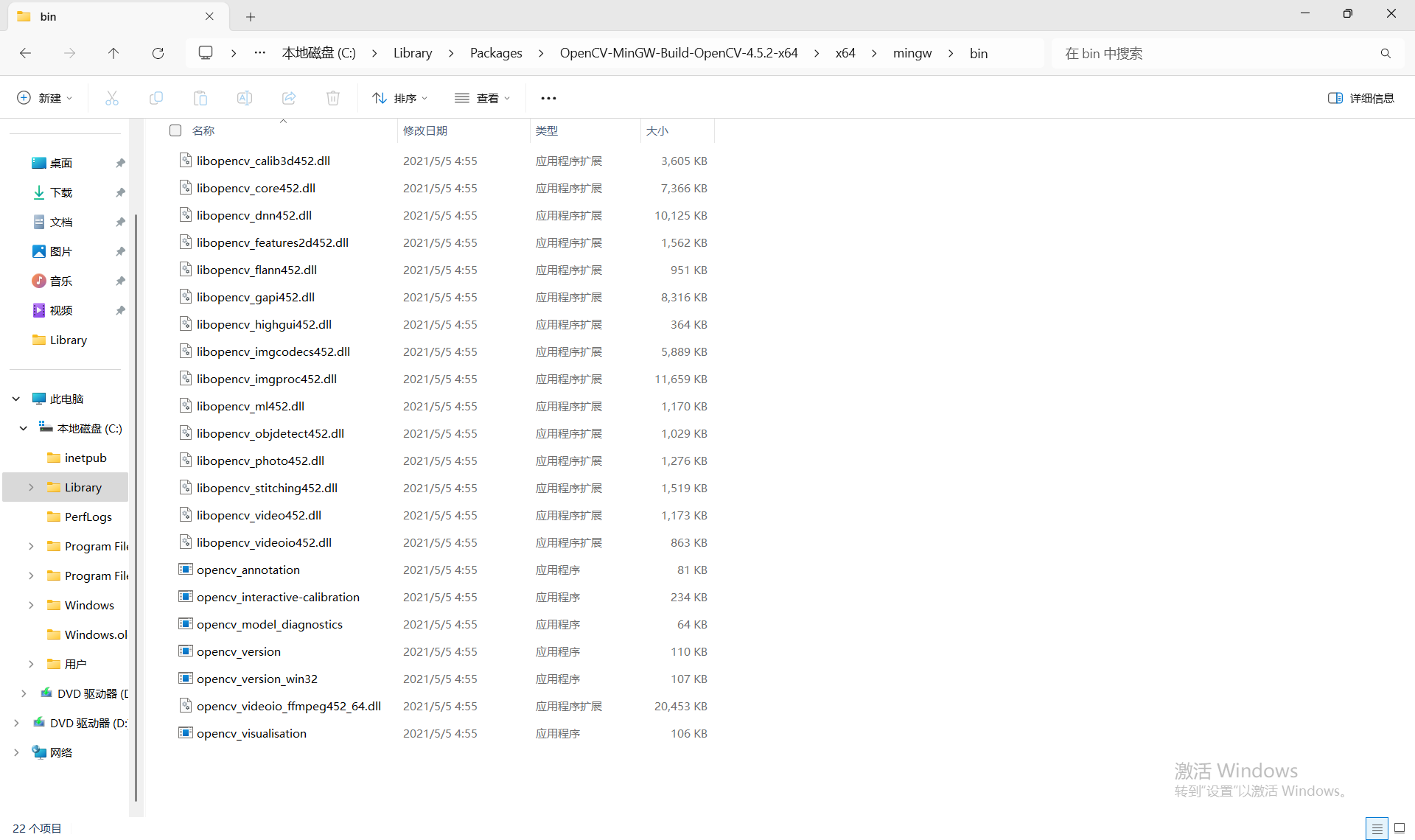Switch to details list view at bottom right
Screen dimensions: 1415x840
1376,828
